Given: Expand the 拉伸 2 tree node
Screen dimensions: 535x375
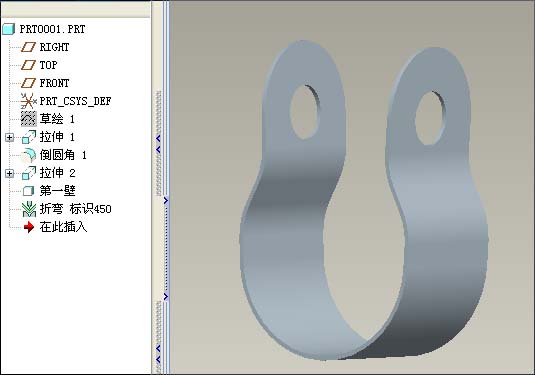Looking at the screenshot, I should 10,173.
